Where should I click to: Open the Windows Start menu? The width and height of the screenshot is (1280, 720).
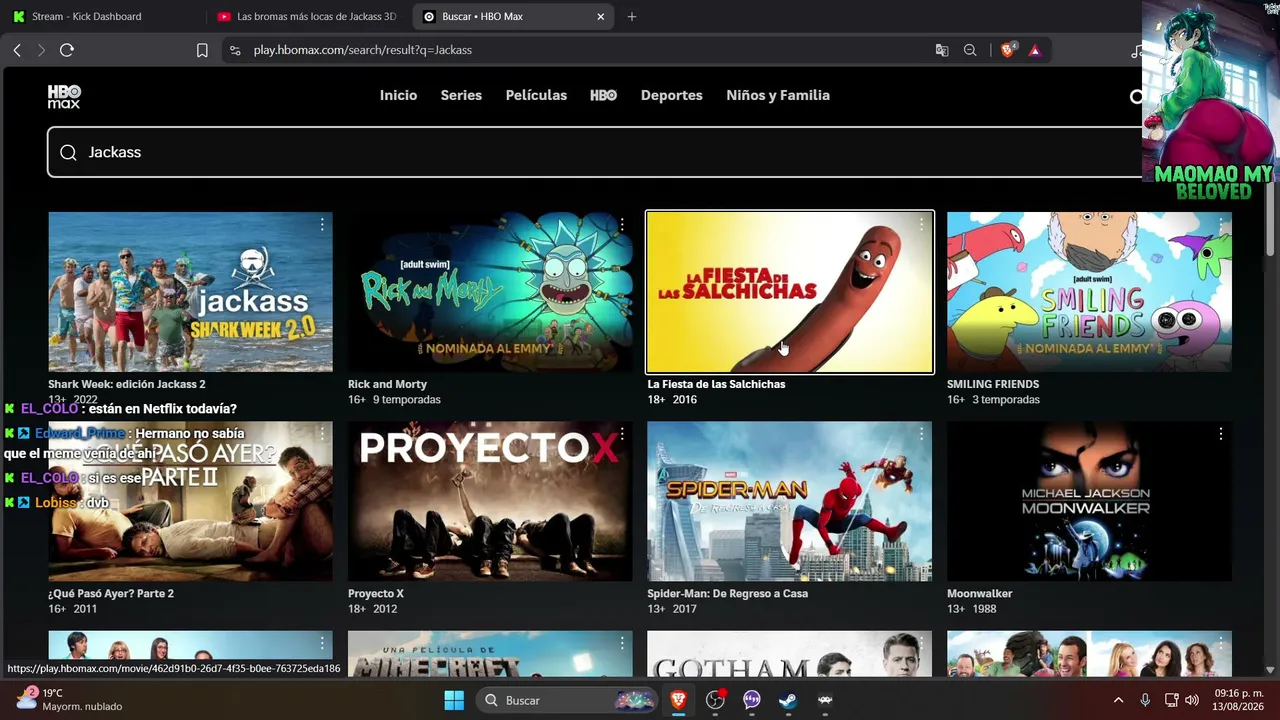[454, 700]
